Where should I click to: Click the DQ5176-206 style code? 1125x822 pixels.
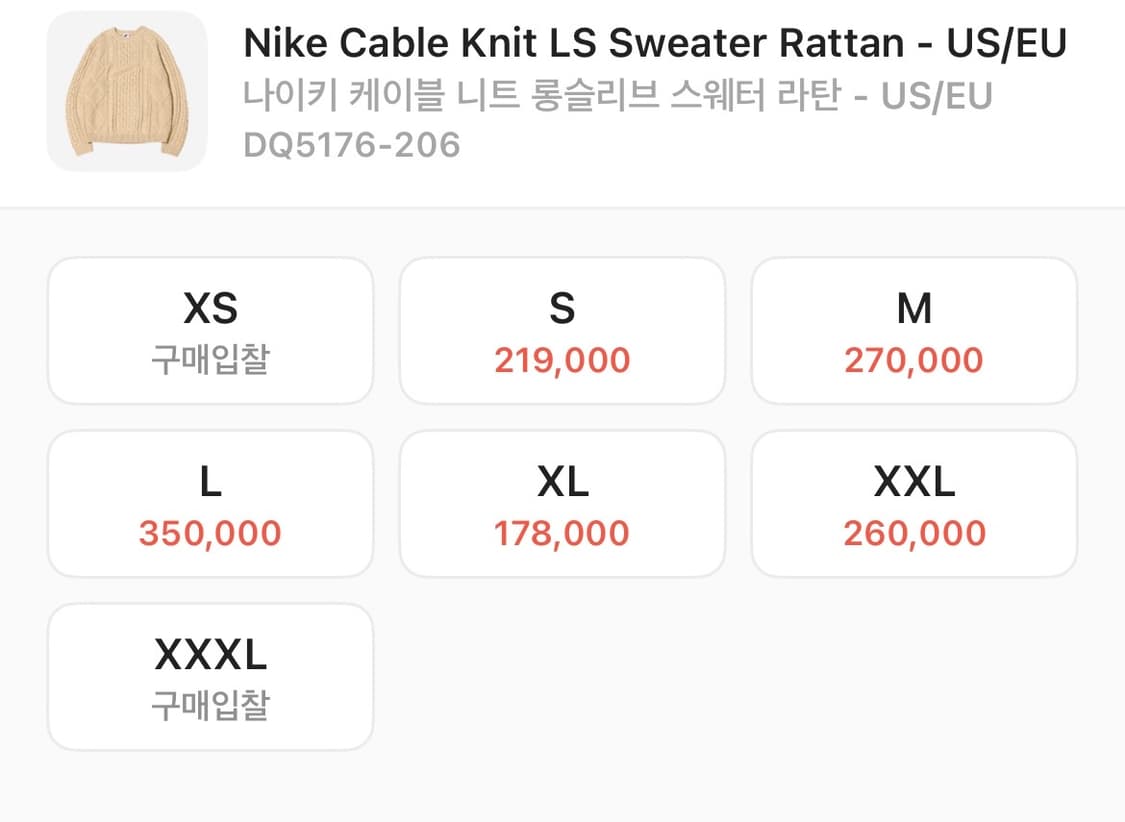pyautogui.click(x=352, y=145)
